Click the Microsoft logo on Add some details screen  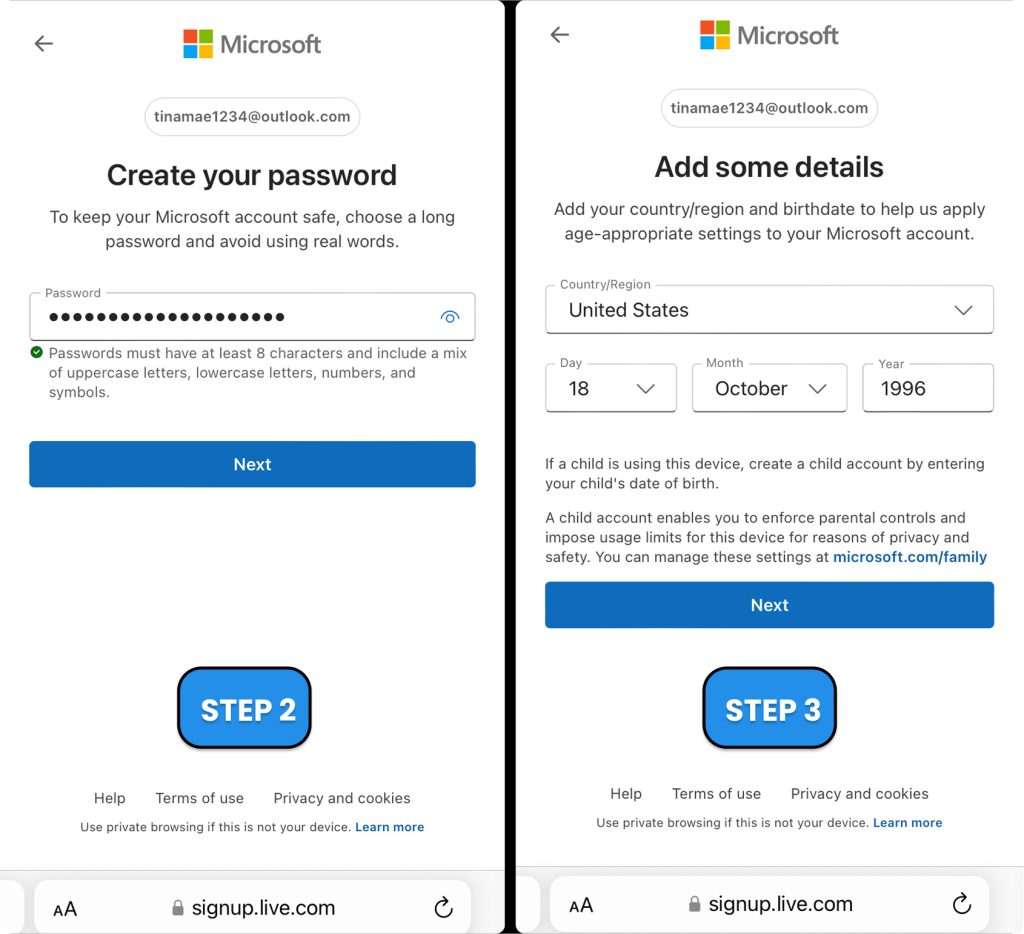pos(769,35)
